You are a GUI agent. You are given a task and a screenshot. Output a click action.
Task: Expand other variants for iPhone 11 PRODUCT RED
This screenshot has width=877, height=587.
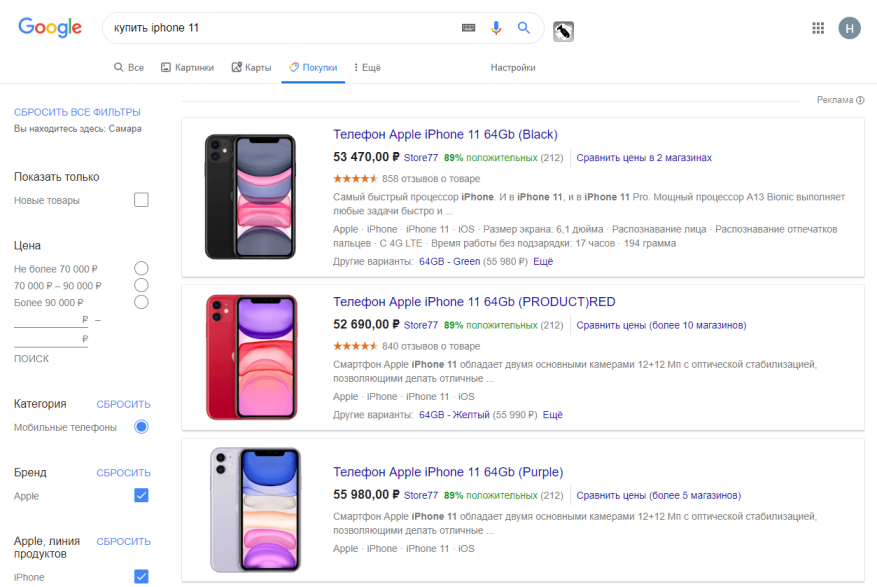[x=553, y=414]
